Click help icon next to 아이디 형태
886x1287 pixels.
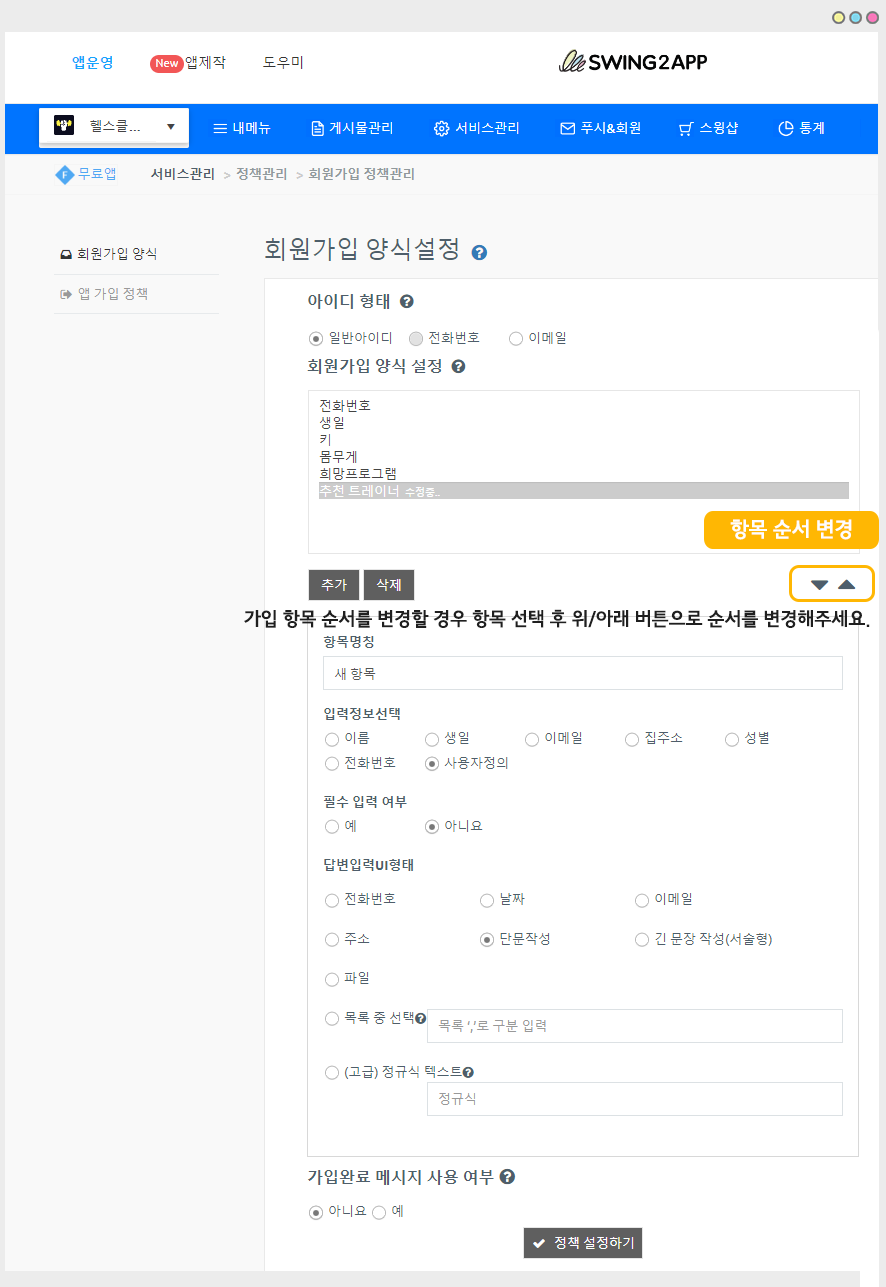[x=407, y=302]
